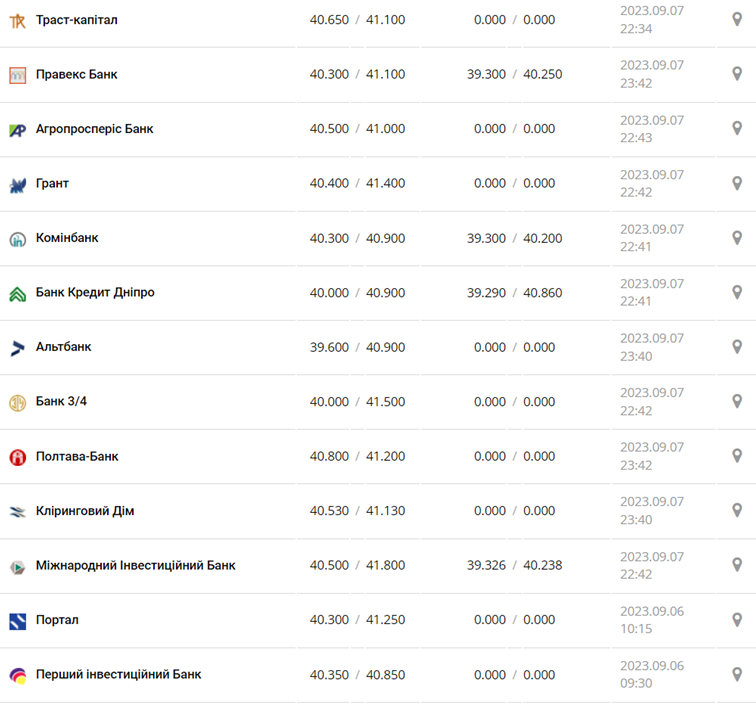The image size is (756, 705).
Task: Click the map pin for Альтбанк
Action: coord(737,347)
